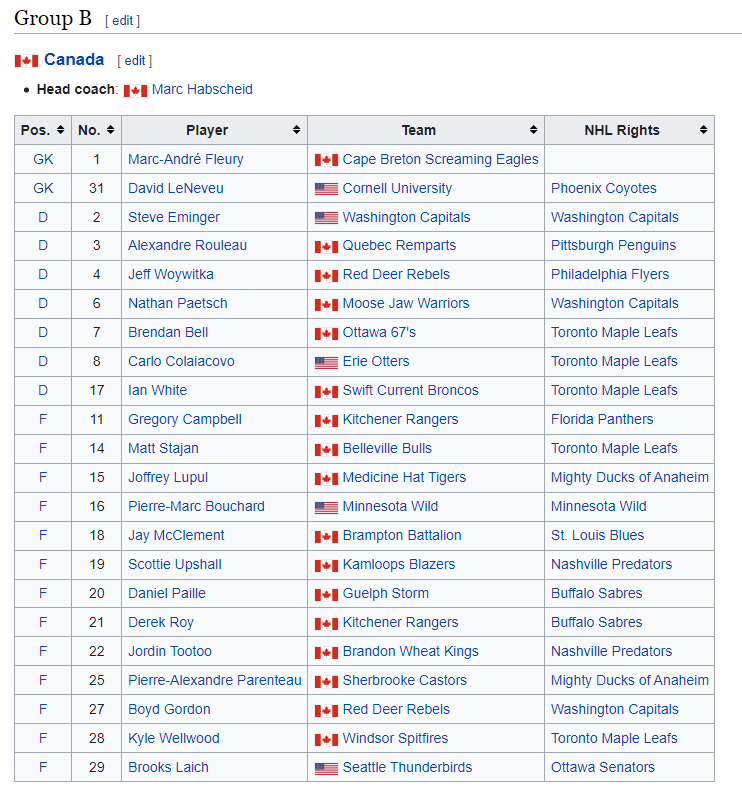
Task: Click flag beside Moose Jaw Warriors
Action: click(x=326, y=304)
